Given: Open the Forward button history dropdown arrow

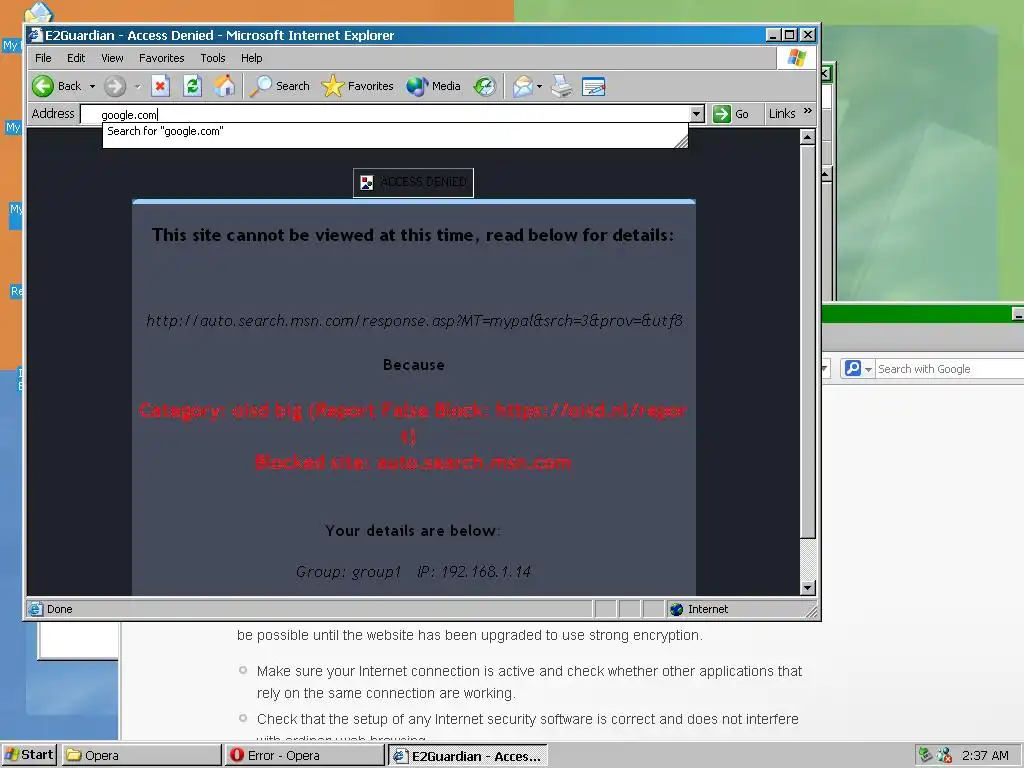Looking at the screenshot, I should click(137, 86).
